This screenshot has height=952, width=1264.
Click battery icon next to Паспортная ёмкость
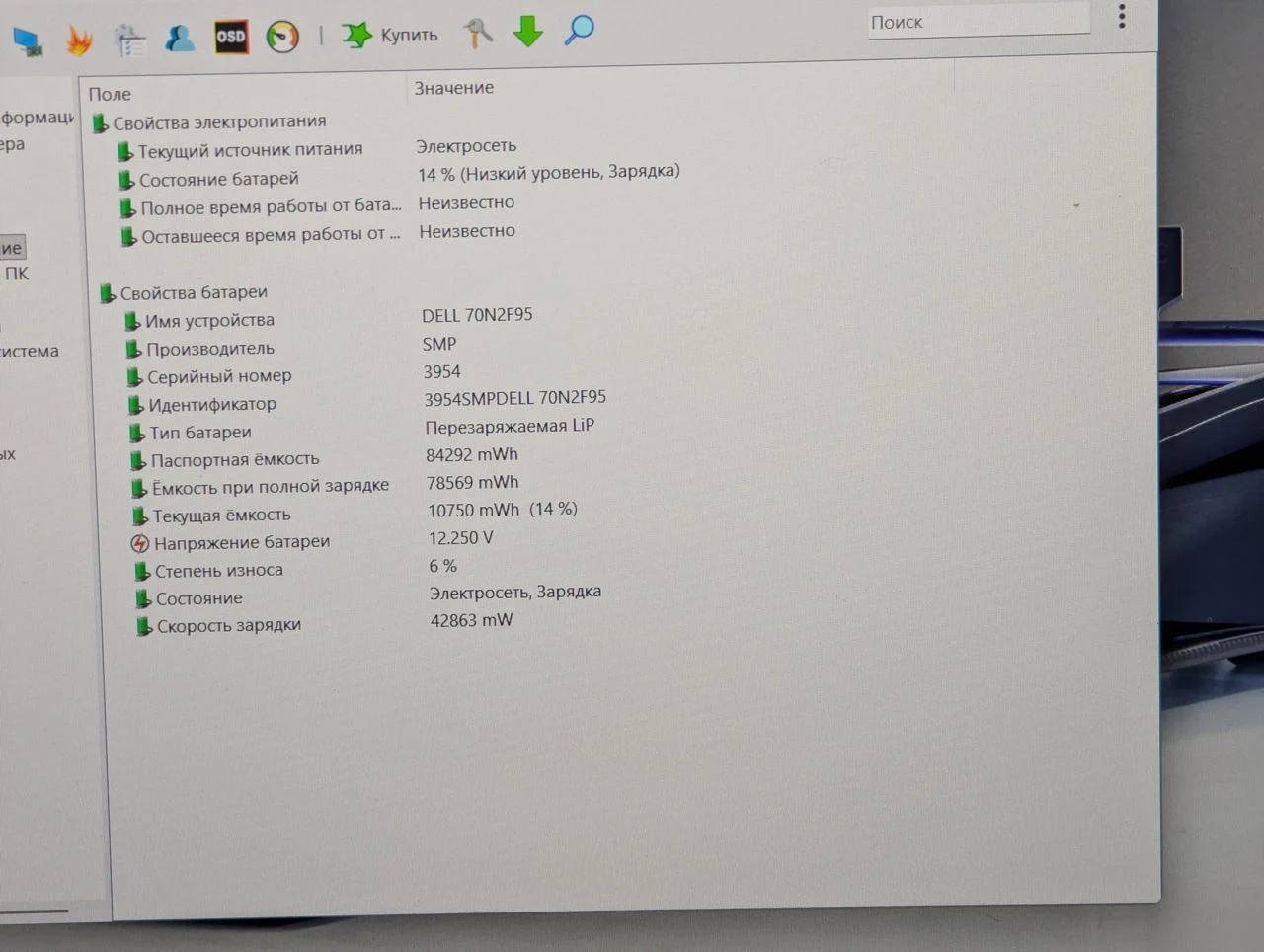[138, 460]
